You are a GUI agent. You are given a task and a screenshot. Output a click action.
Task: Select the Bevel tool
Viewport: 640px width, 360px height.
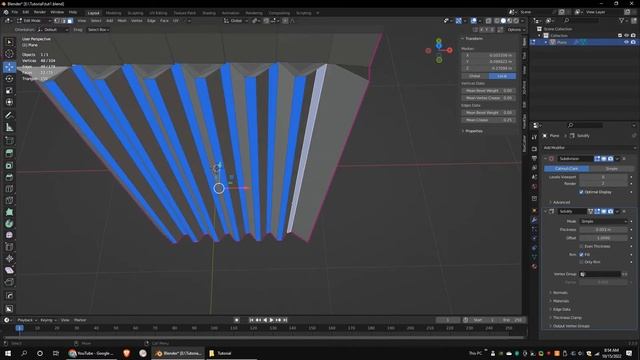(9, 177)
